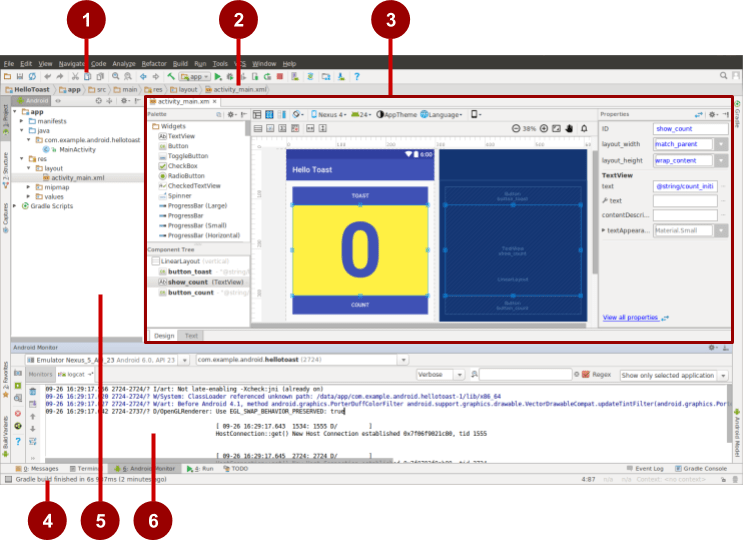Open the Build menu
Image resolution: width=745 pixels, height=540 pixels.
pos(180,64)
